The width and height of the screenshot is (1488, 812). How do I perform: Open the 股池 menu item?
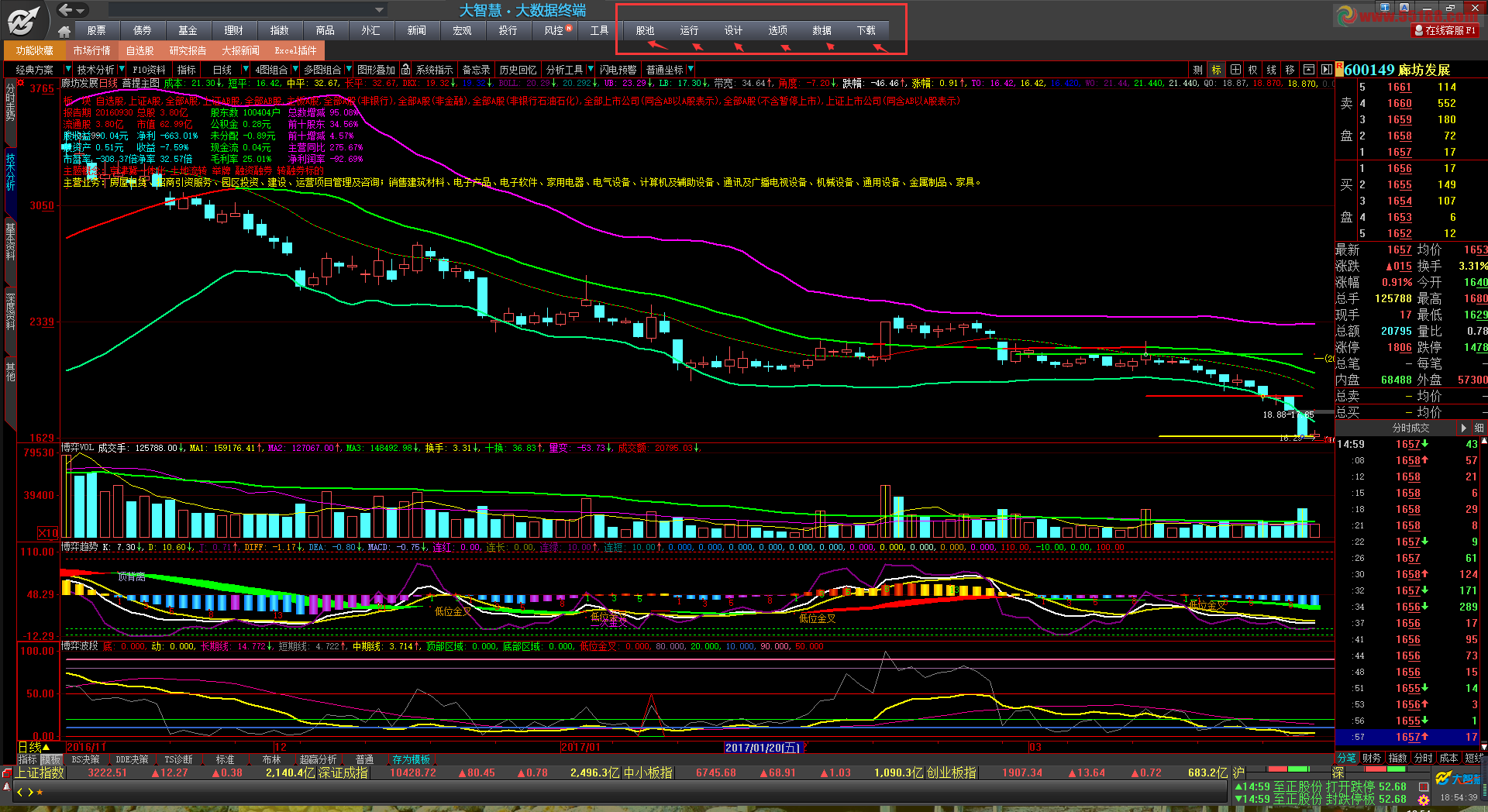(x=645, y=31)
